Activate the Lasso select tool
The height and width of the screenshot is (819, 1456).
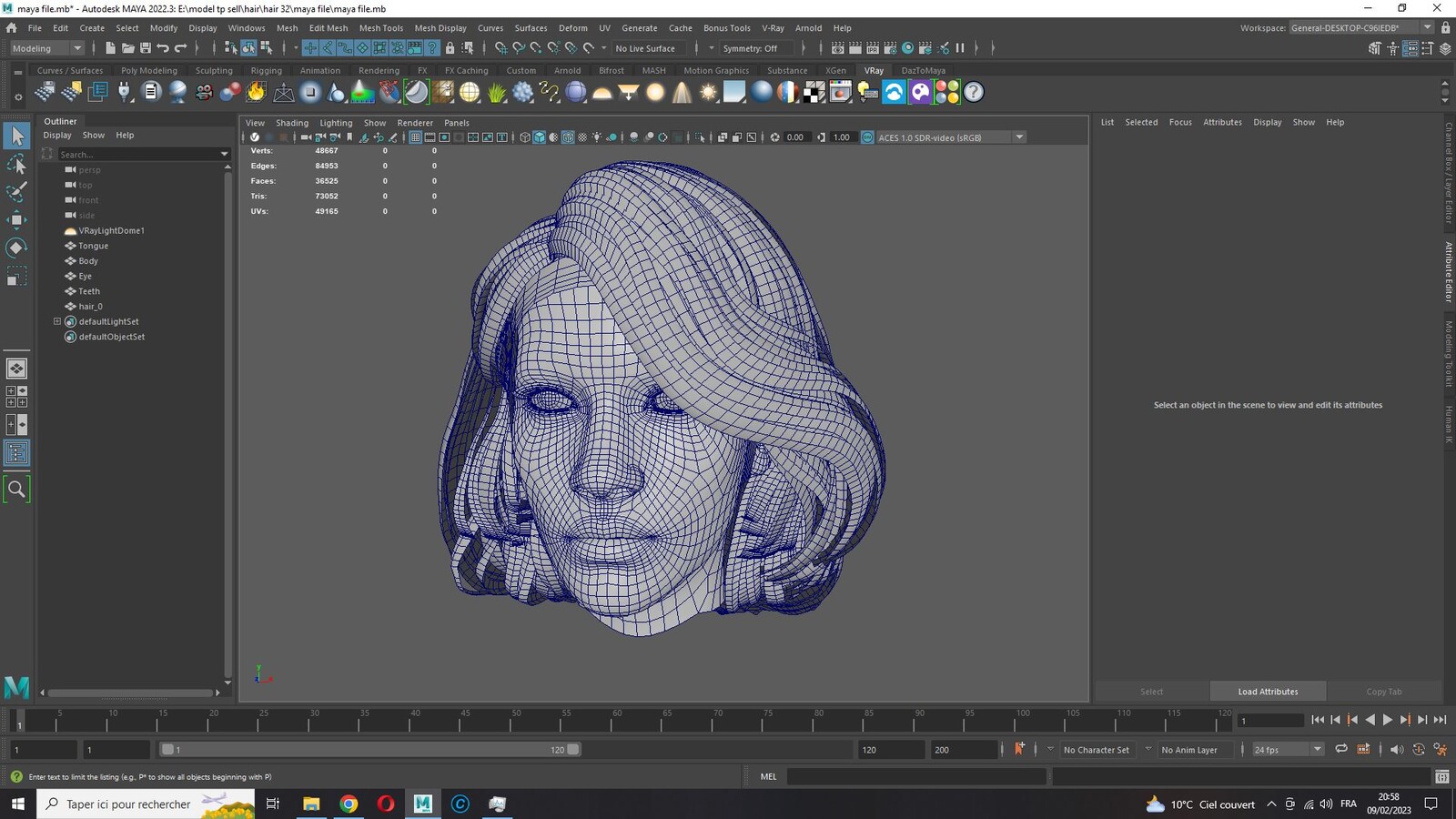[x=16, y=165]
